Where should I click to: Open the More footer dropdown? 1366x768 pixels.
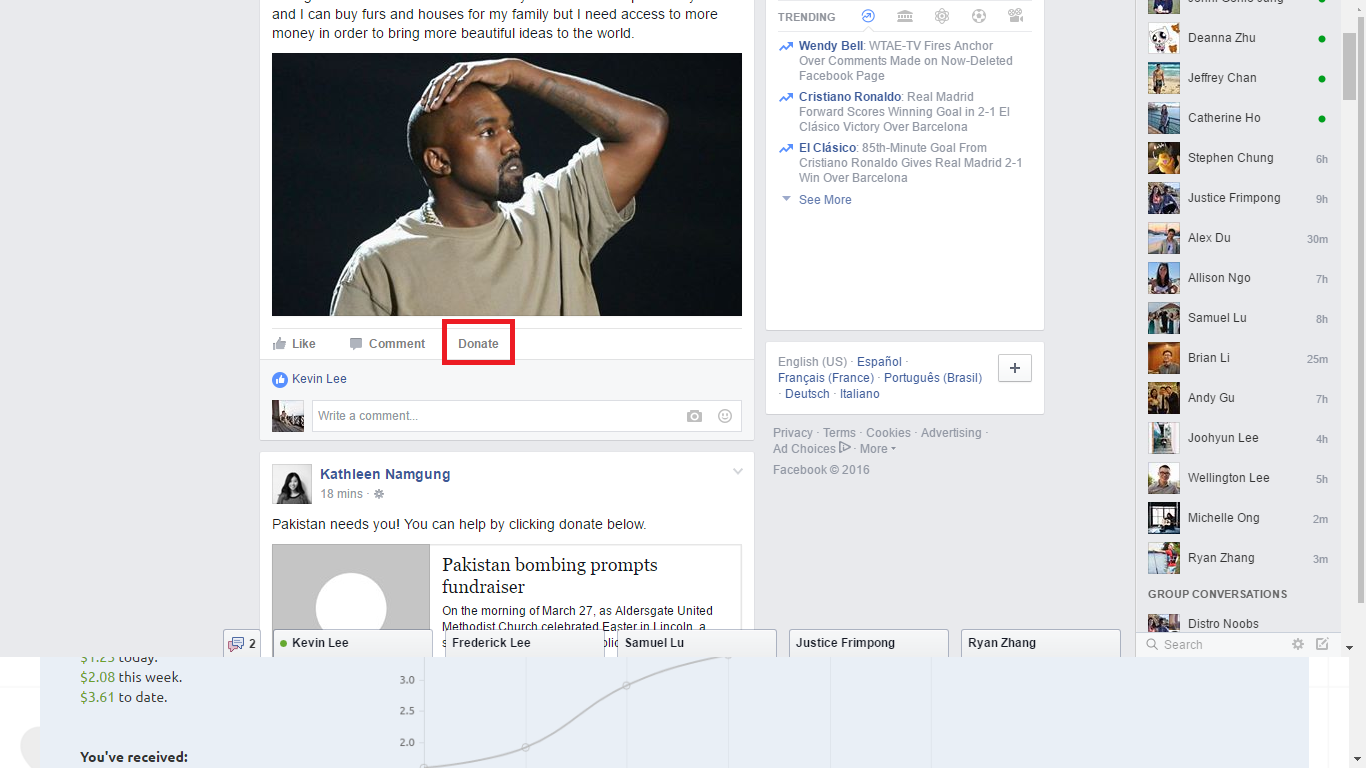[x=877, y=449]
